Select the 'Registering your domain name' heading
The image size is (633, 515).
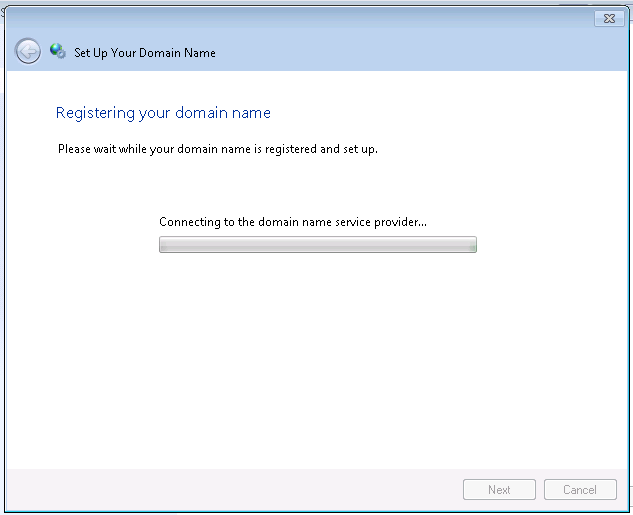click(x=163, y=113)
